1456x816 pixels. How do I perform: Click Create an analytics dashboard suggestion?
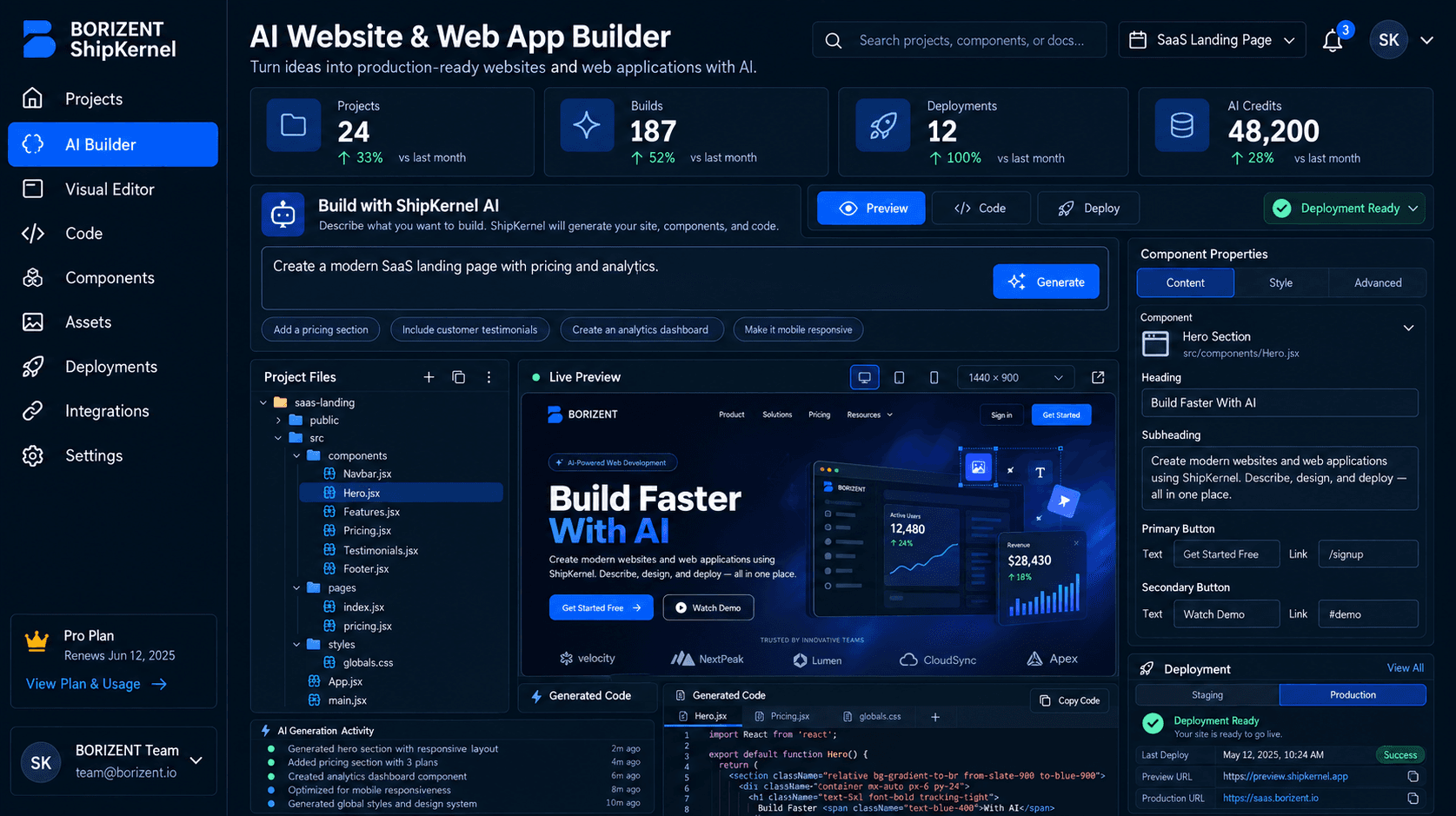(x=641, y=329)
